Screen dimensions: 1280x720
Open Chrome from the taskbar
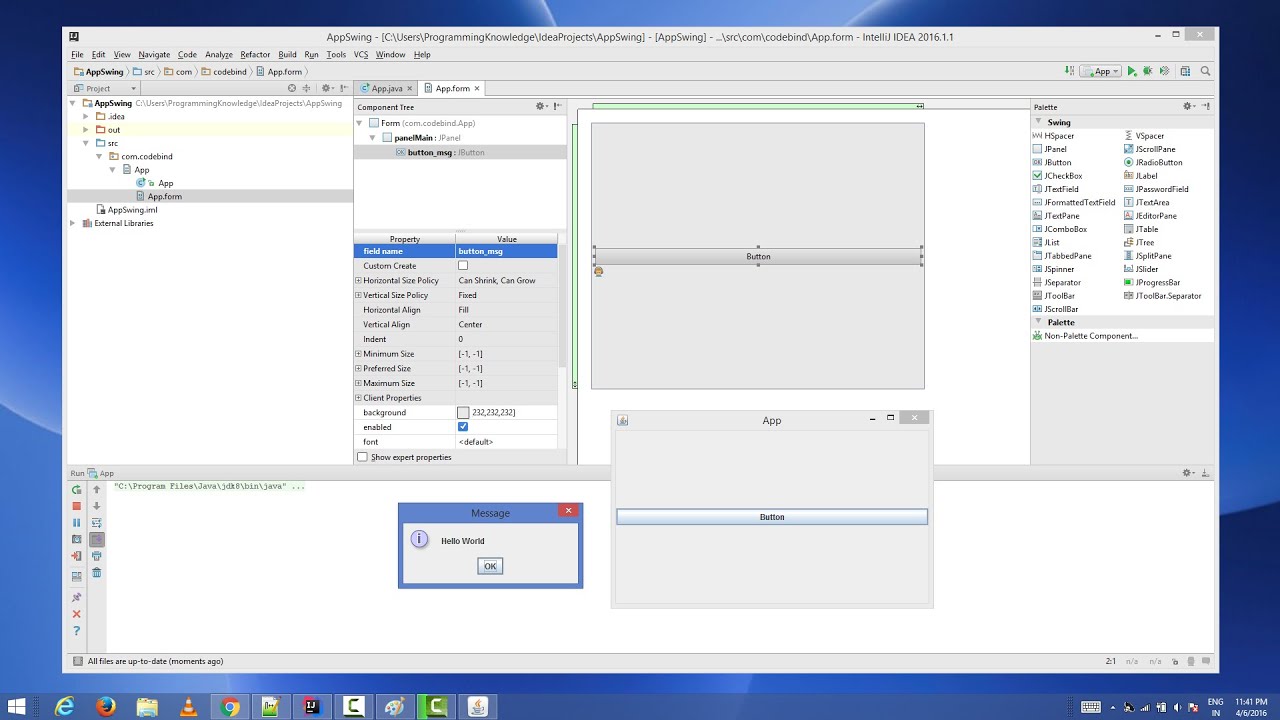230,707
